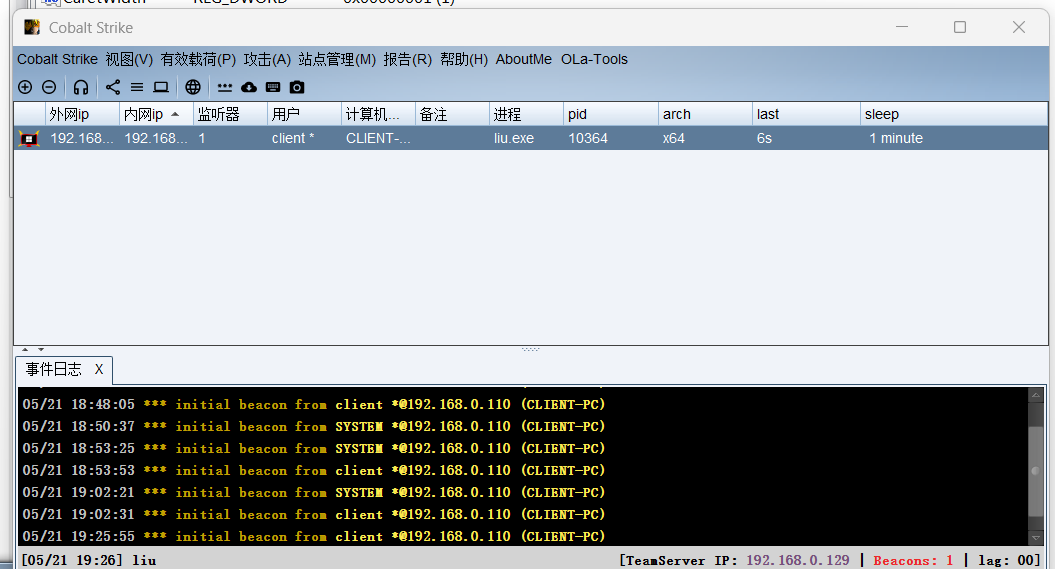Switch to pivot graph view icon
Viewport: 1055px width, 569px height.
(x=113, y=87)
